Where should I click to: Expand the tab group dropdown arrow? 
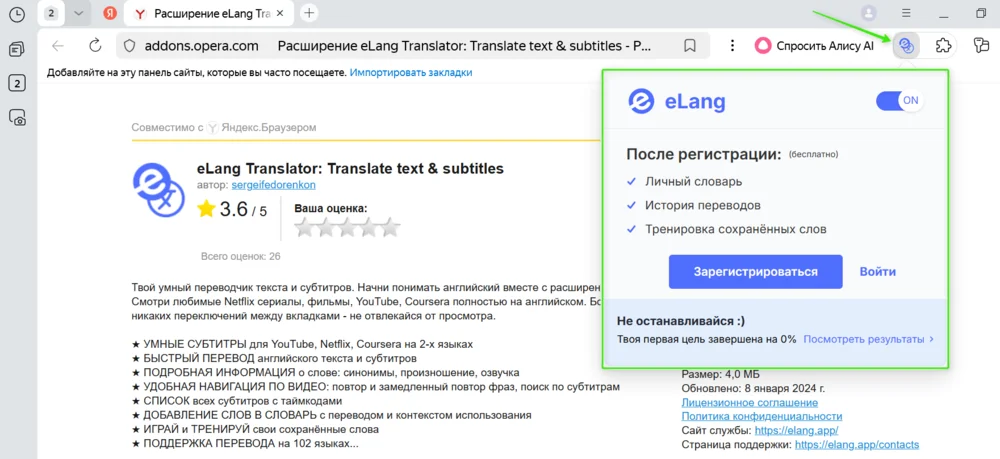click(x=79, y=13)
